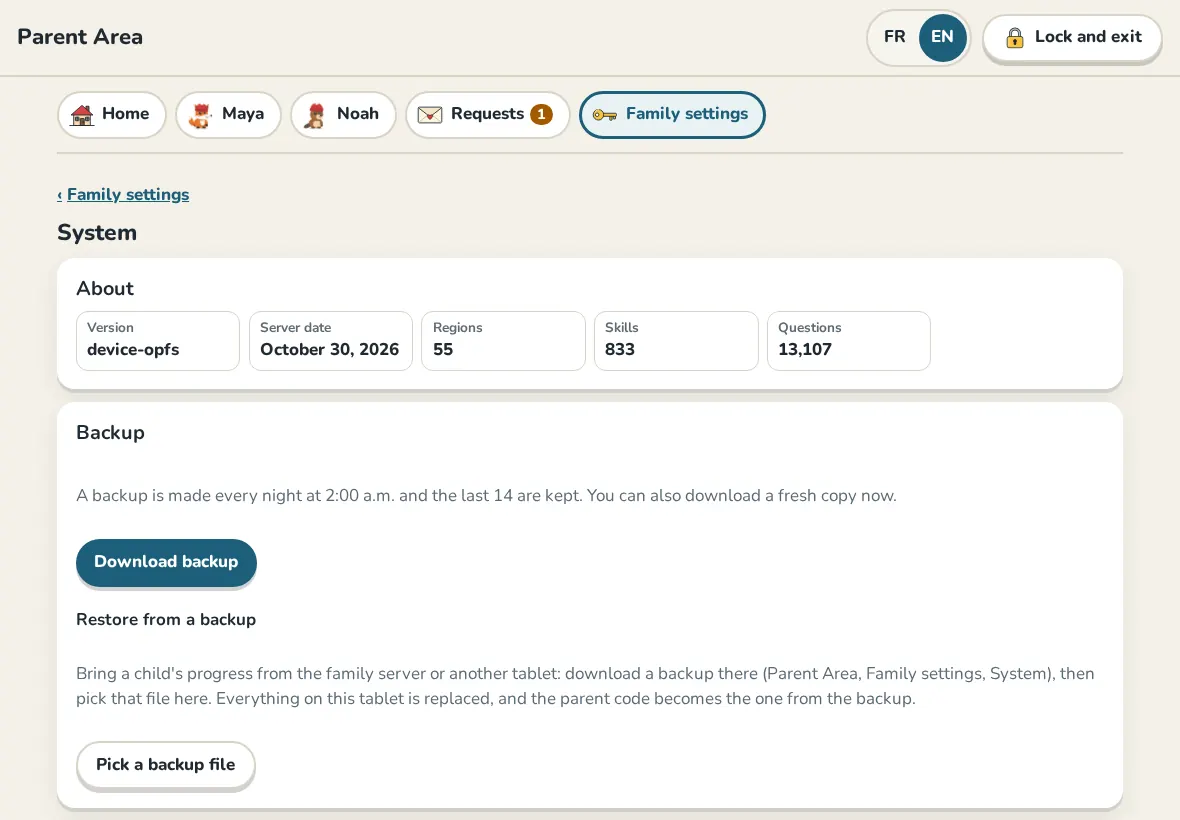This screenshot has width=1180, height=820.
Task: Click the Download backup button
Action: (166, 562)
